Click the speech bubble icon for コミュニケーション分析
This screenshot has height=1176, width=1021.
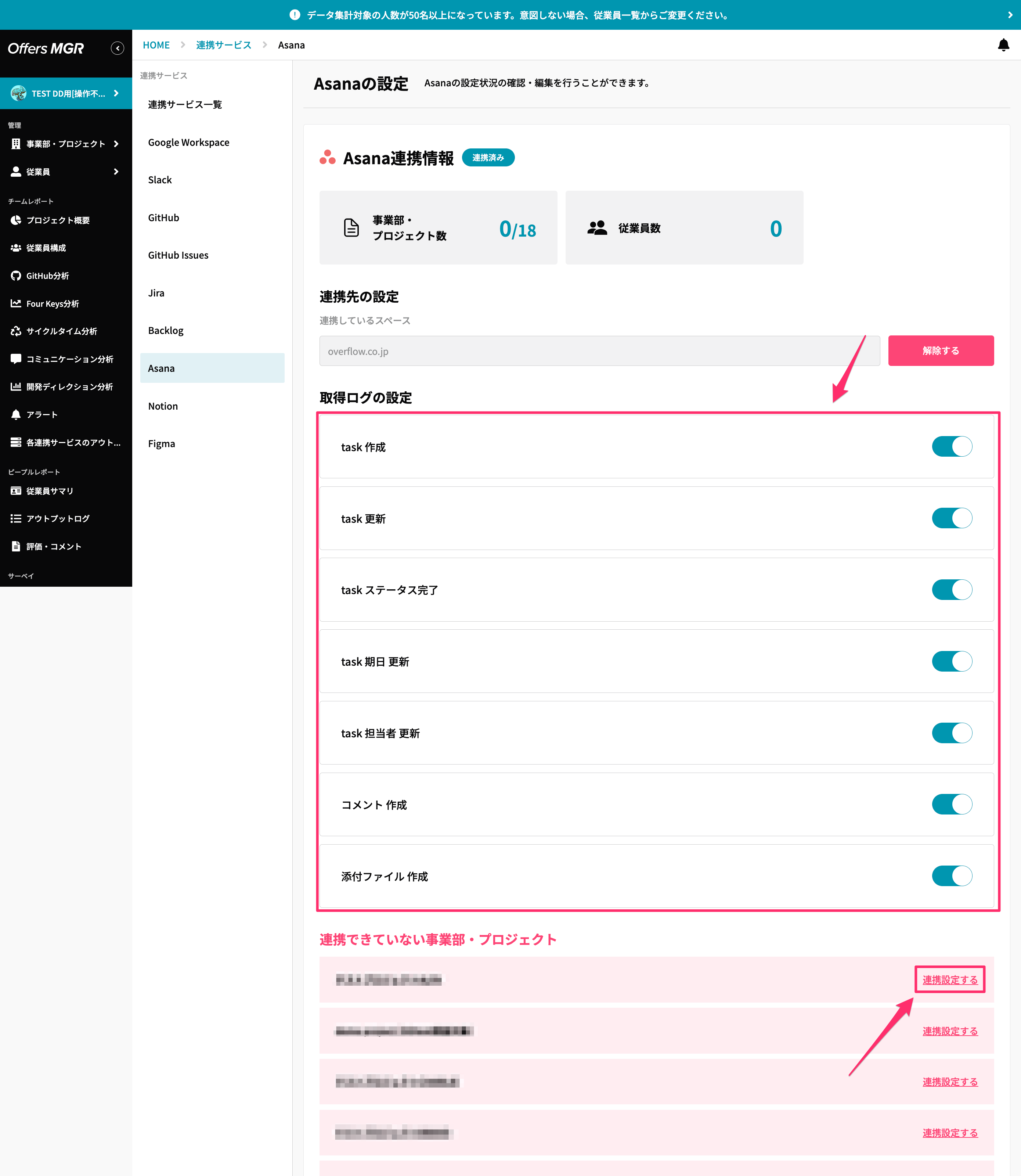16,359
